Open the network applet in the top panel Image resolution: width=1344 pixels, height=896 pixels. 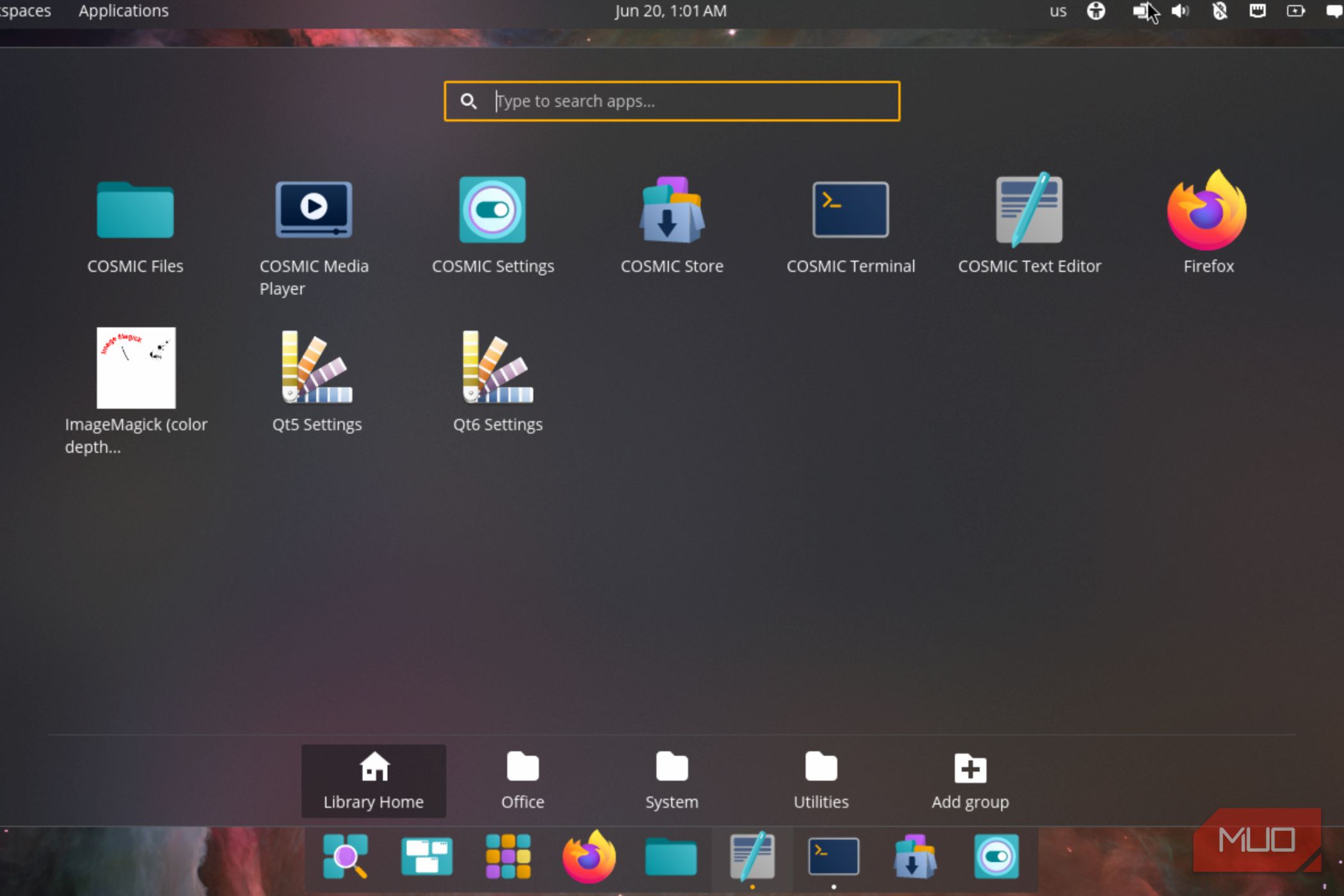(1258, 11)
